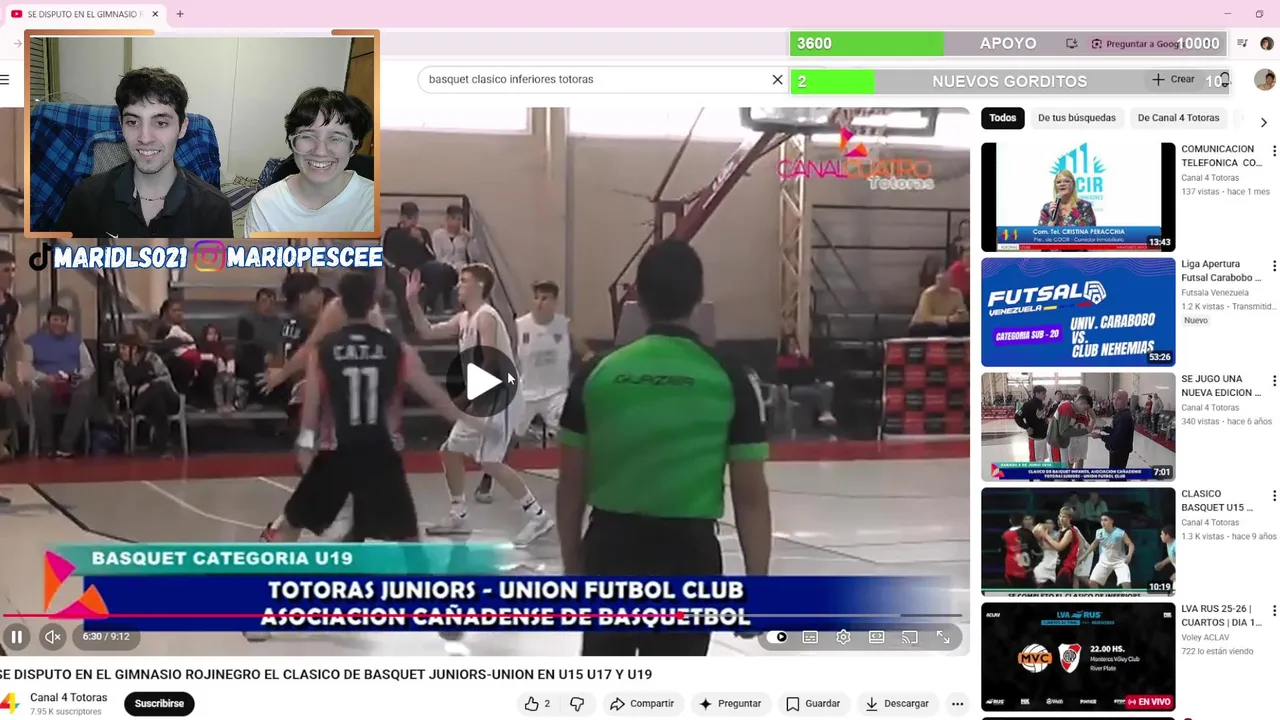The image size is (1280, 720).
Task: Click the Liga Apertura Futsal Carabobo title
Action: pyautogui.click(x=1221, y=271)
